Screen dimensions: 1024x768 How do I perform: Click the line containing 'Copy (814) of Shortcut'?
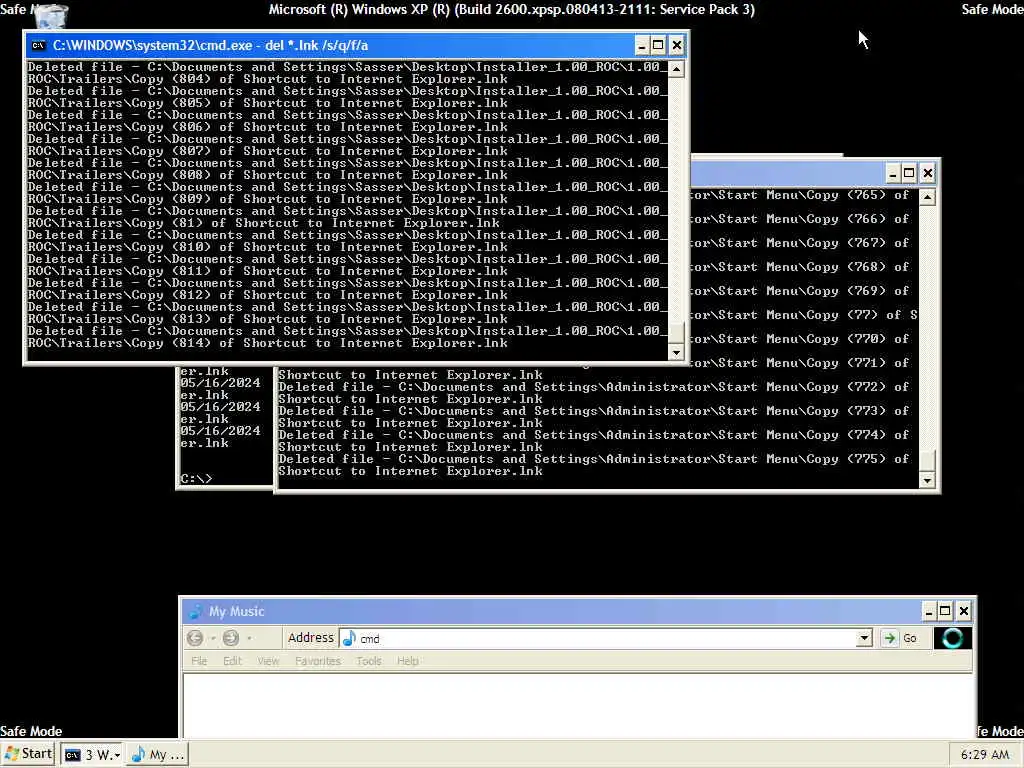268,344
